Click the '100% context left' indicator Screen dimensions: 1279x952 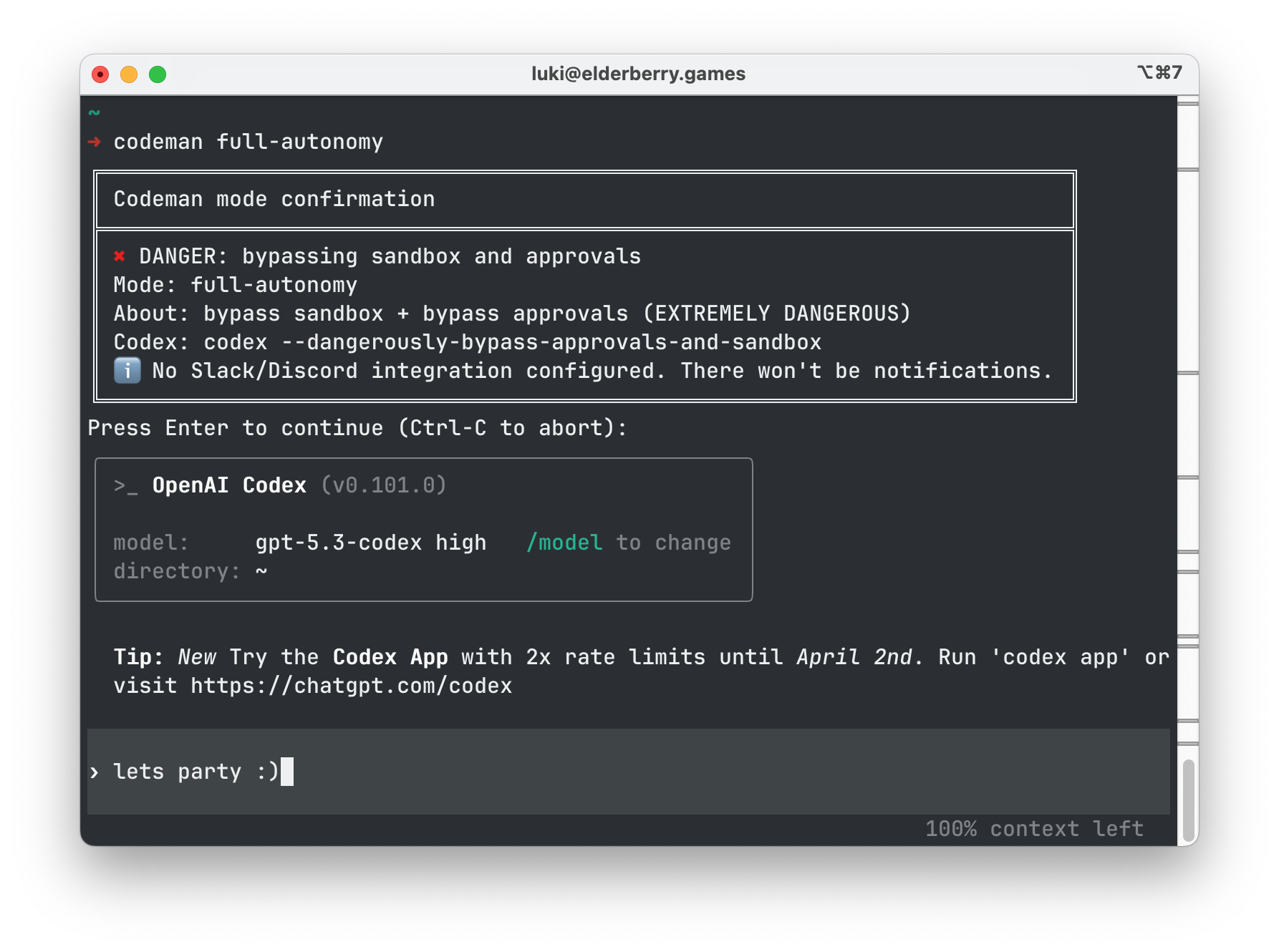1034,829
